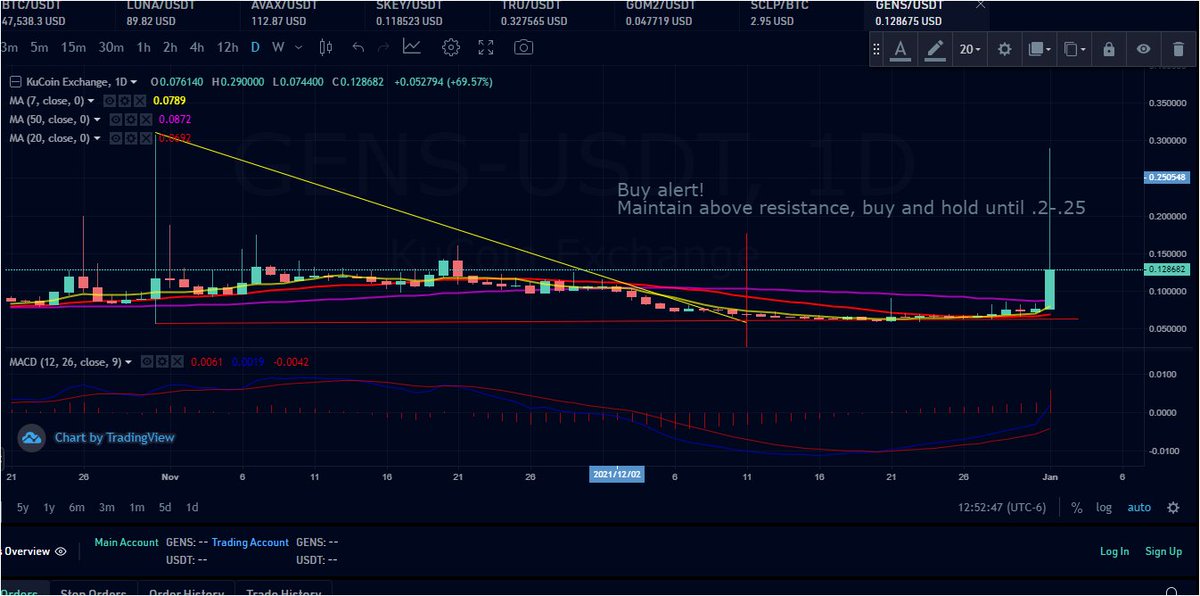Remove the MA 20 indicator
This screenshot has height=596, width=1200.
point(145,138)
